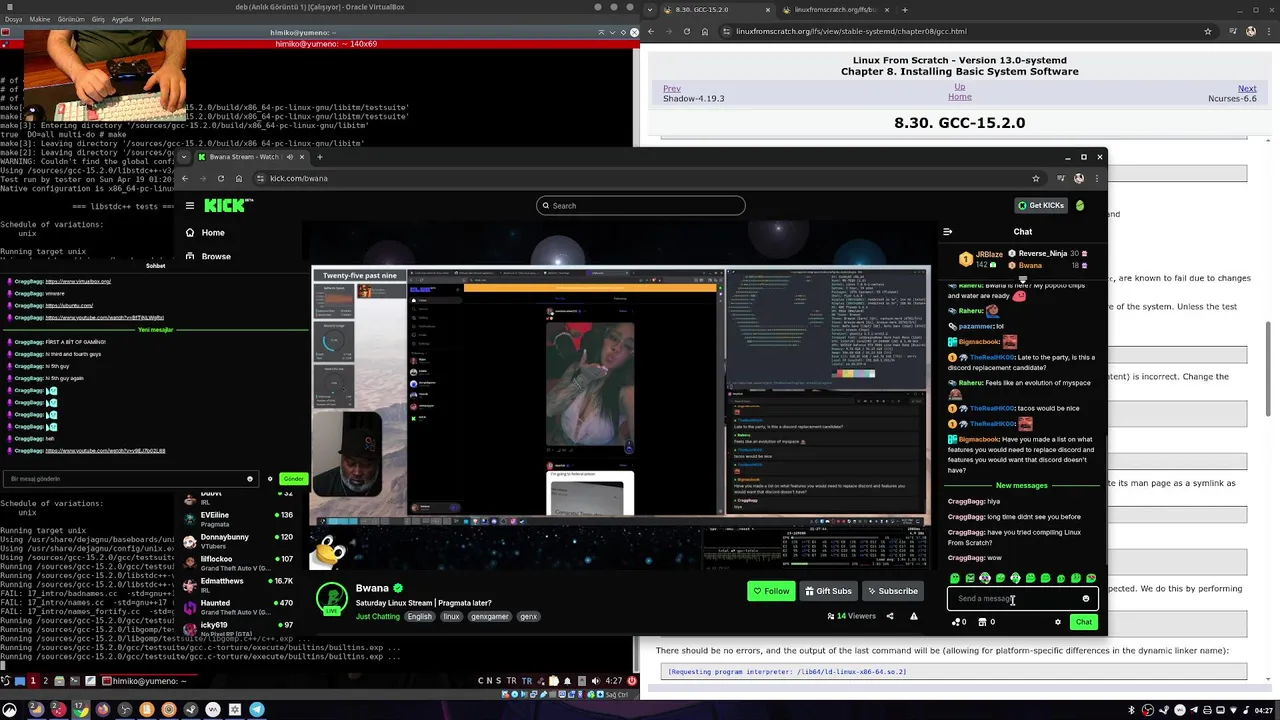The height and width of the screenshot is (720, 1280).
Task: Open Aygıtlar menu in VirtualBox
Action: click(x=122, y=19)
